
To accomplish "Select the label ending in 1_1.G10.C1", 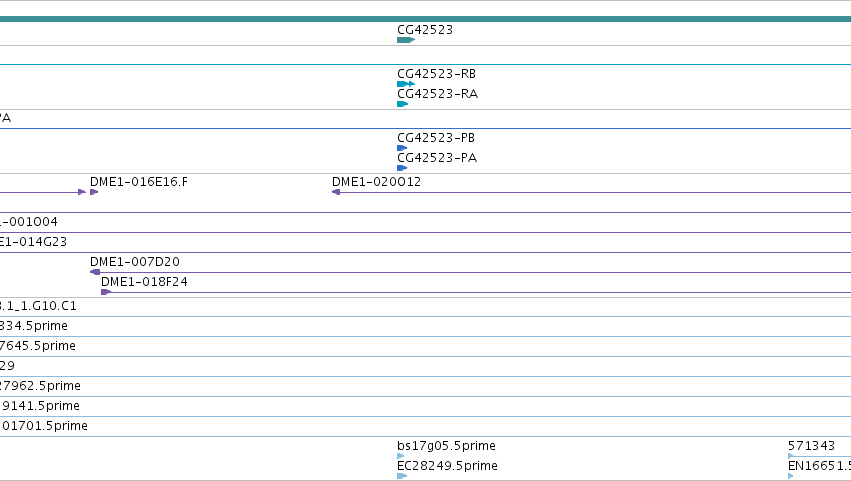I will pyautogui.click(x=39, y=306).
